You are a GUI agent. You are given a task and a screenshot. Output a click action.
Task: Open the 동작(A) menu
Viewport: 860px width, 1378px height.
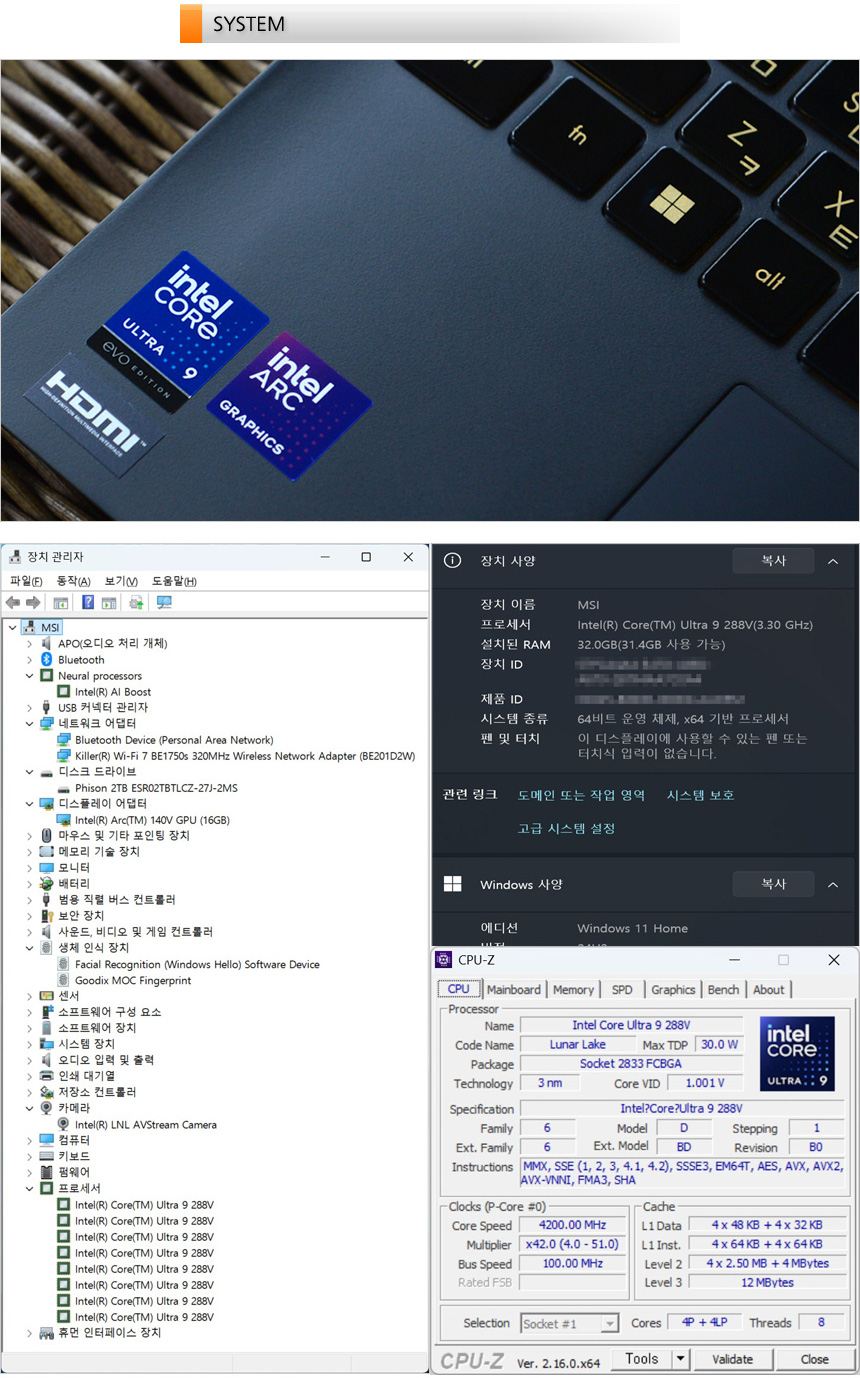coord(73,582)
